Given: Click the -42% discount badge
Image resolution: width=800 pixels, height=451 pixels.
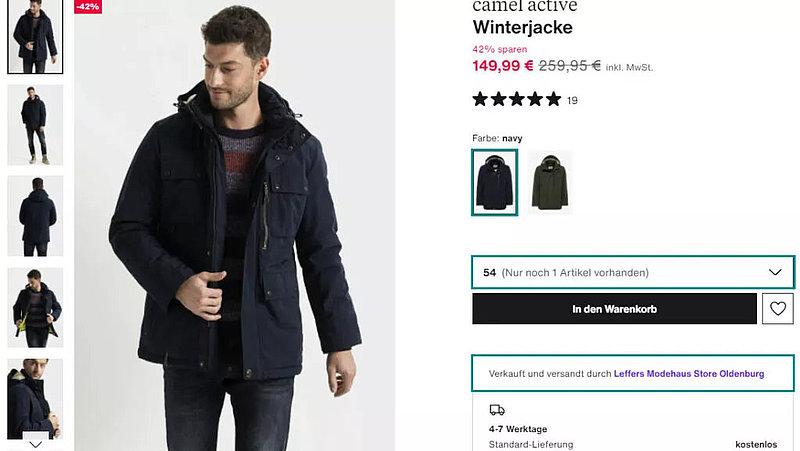Looking at the screenshot, I should click(88, 6).
